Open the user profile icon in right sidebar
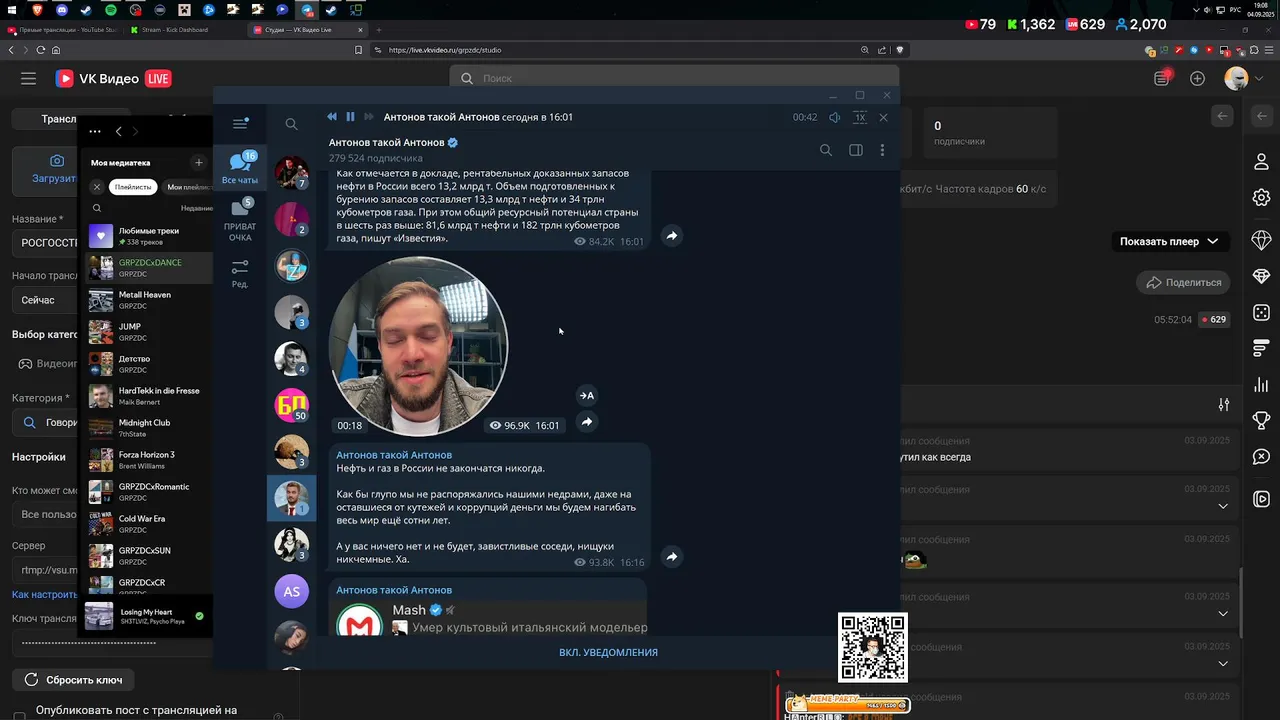This screenshot has width=1280, height=720. 1261,162
